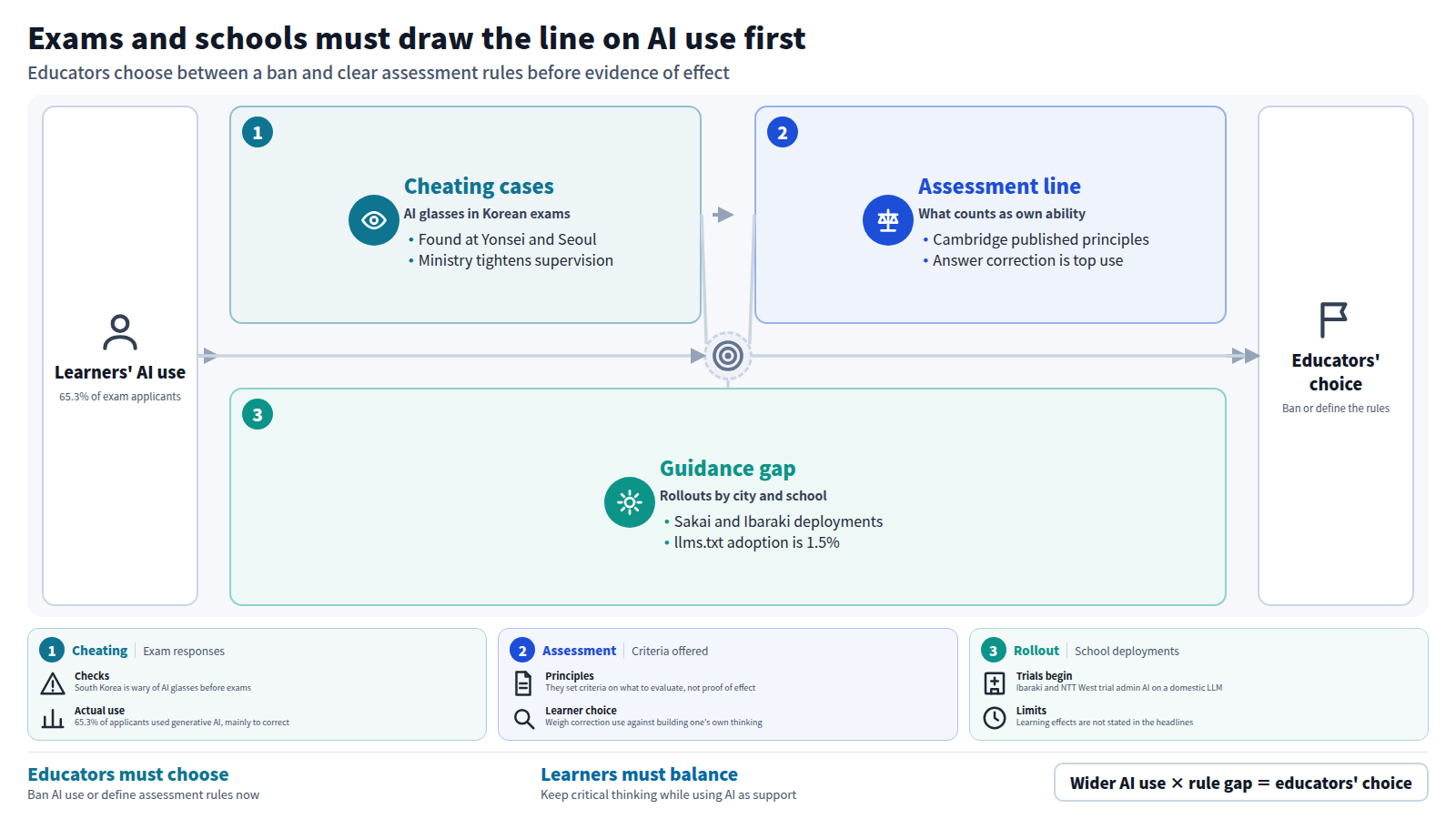Image resolution: width=1456 pixels, height=819 pixels.
Task: Click the plus-box icon next to Trials begin
Action: tap(995, 683)
